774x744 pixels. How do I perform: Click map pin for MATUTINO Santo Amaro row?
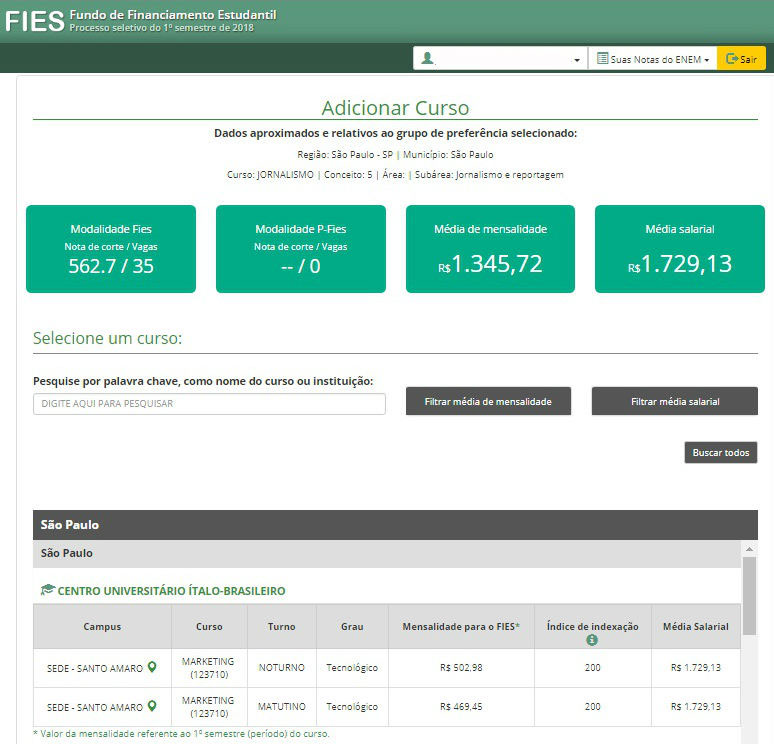[x=152, y=706]
